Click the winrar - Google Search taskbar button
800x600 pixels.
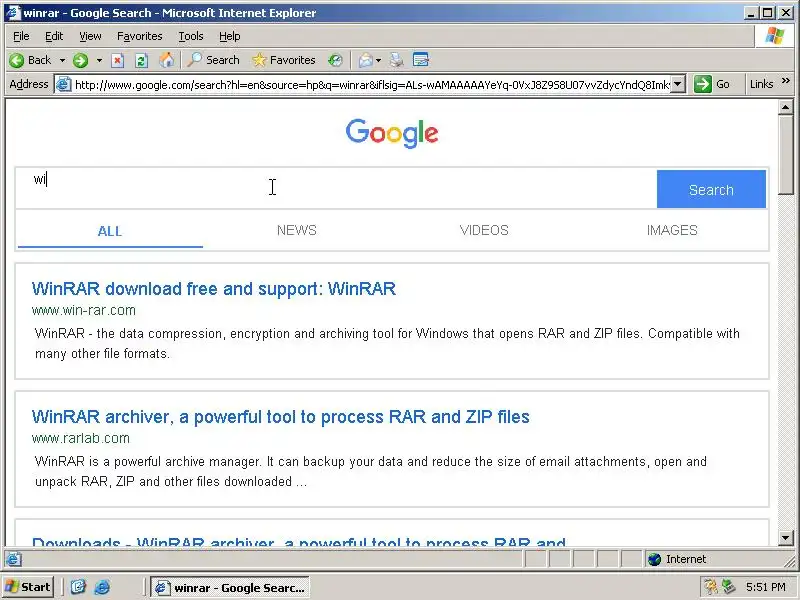coord(230,587)
